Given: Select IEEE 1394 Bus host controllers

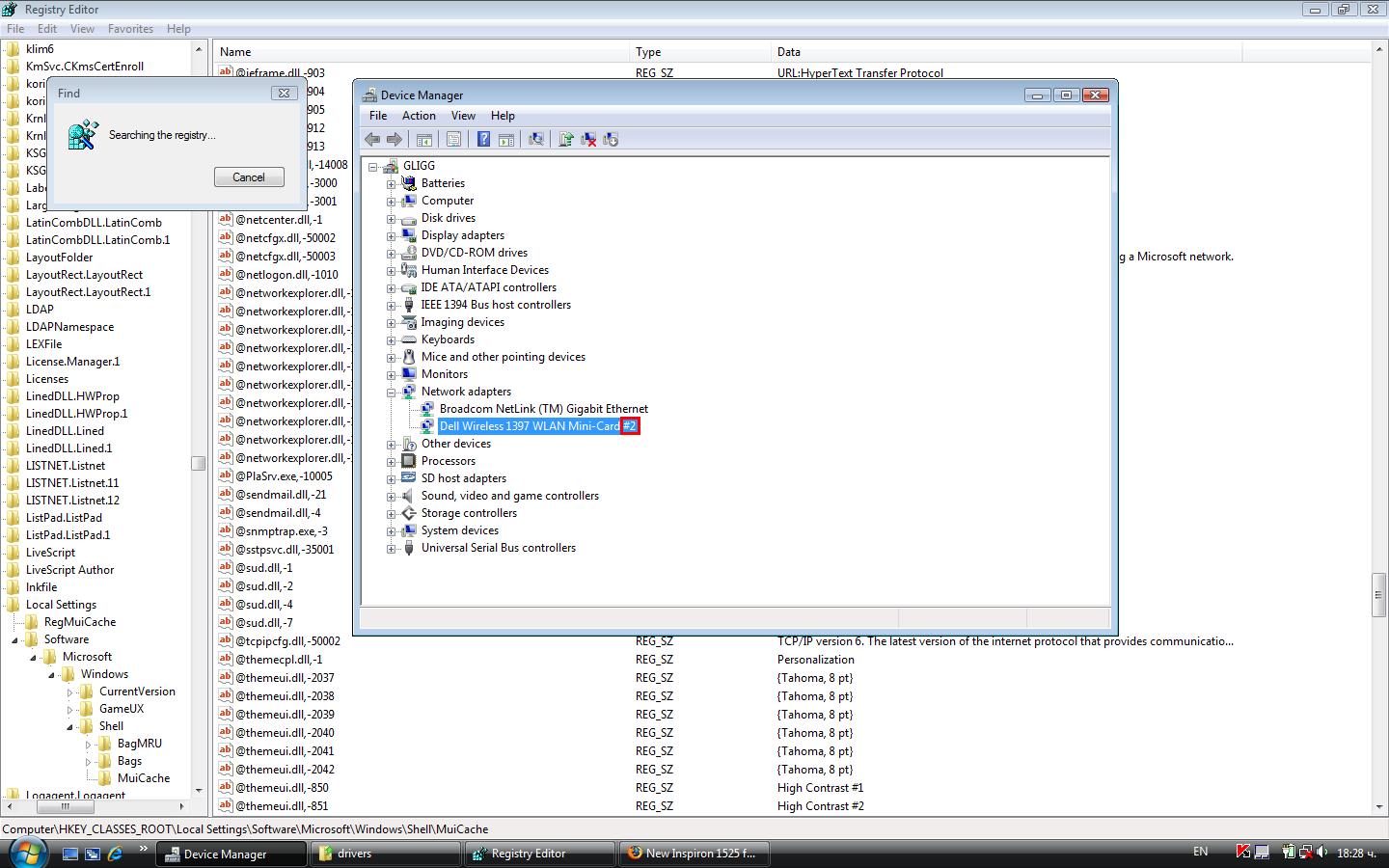Looking at the screenshot, I should tap(496, 305).
